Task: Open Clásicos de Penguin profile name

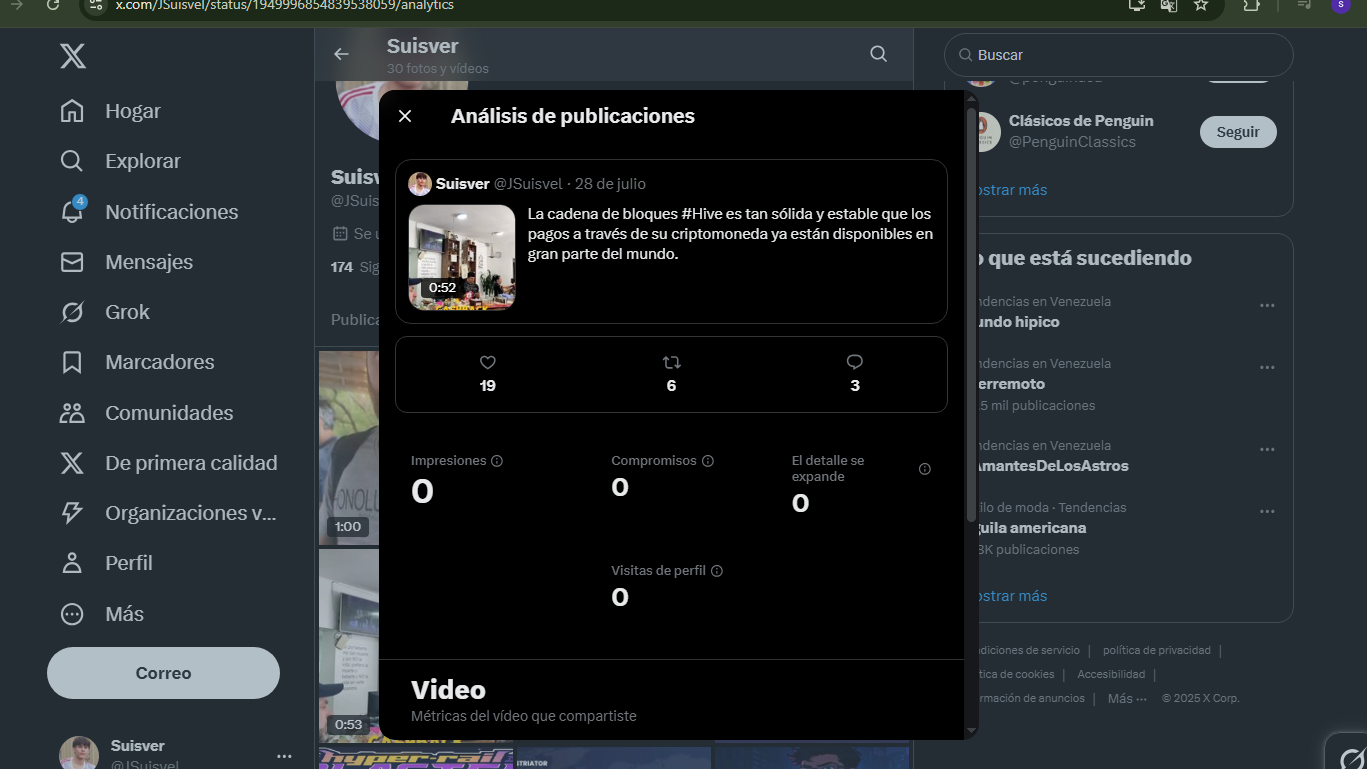Action: click(1081, 121)
